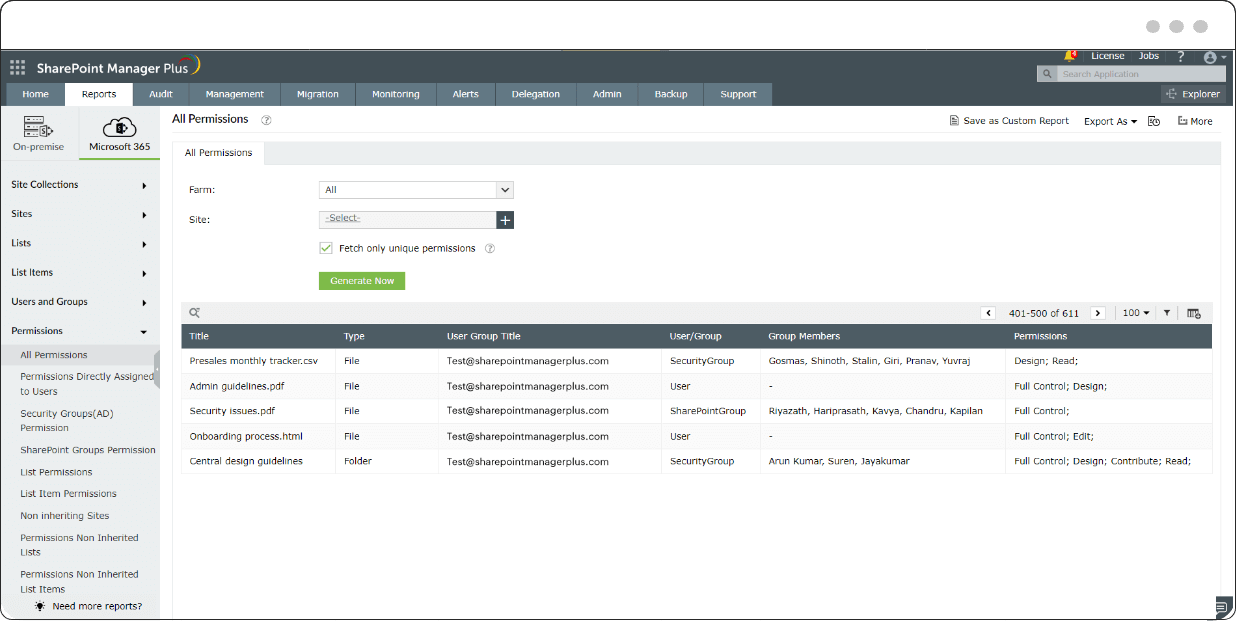1236x621 pixels.
Task: Open the Support tab
Action: point(738,94)
